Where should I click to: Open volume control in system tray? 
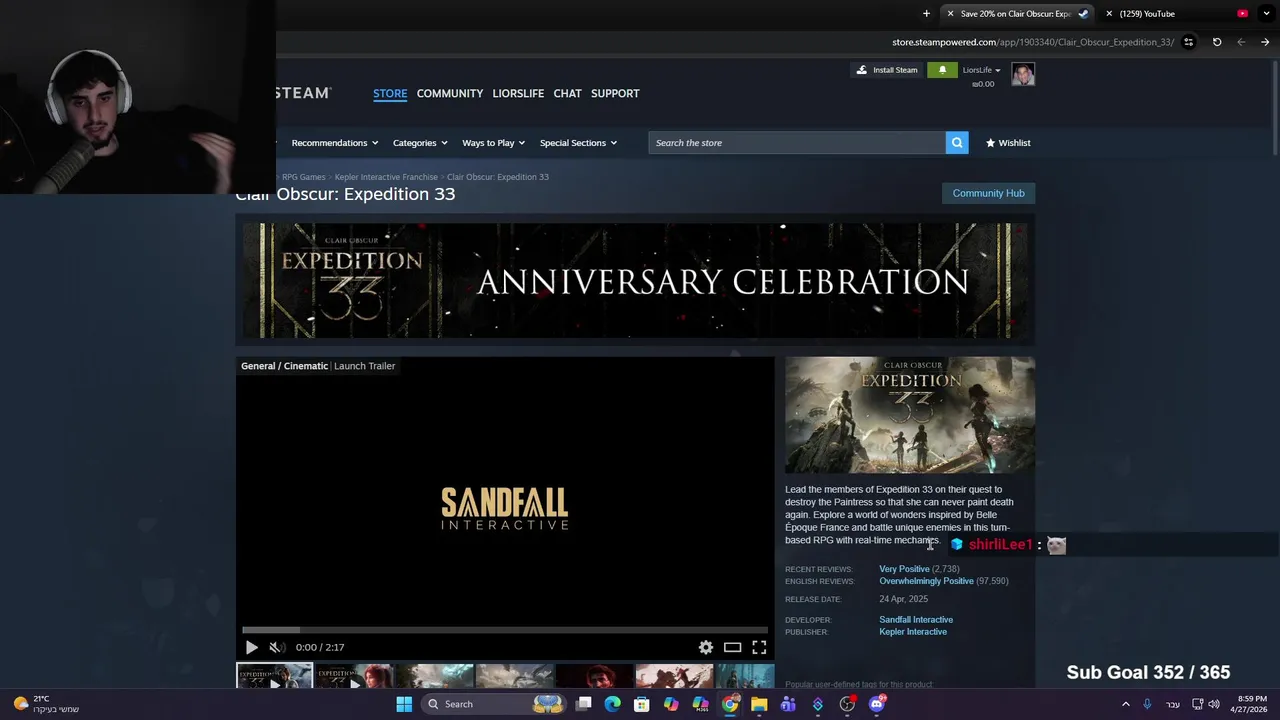click(1213, 704)
